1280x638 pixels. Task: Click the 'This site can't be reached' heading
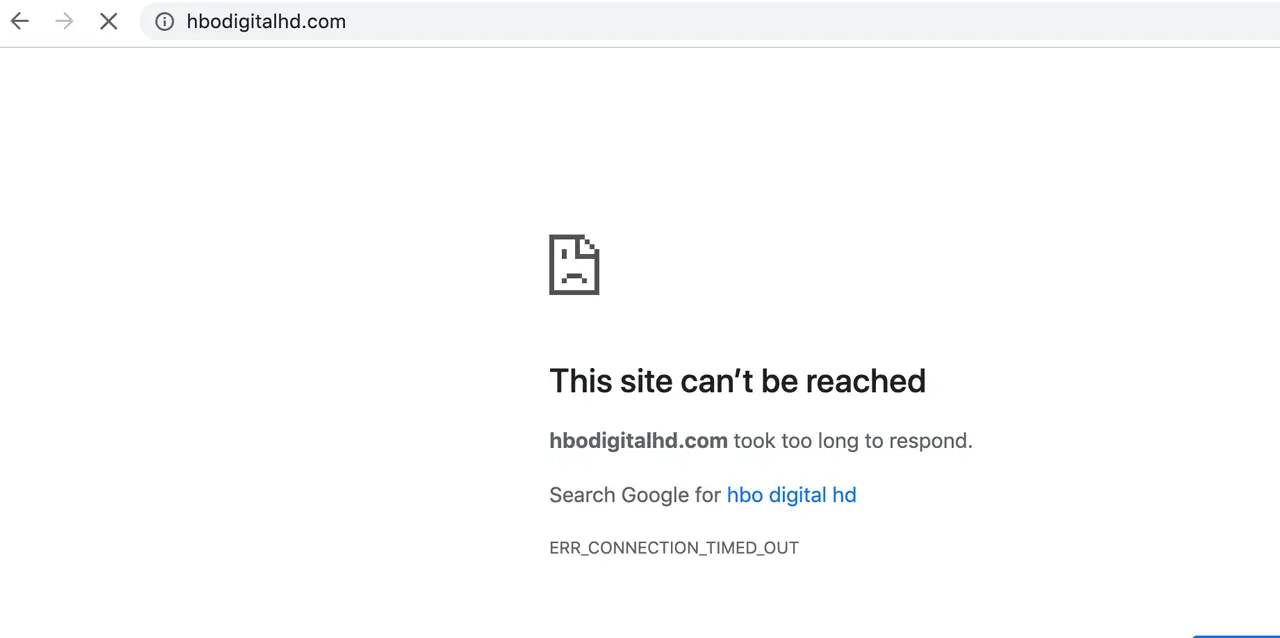(737, 381)
